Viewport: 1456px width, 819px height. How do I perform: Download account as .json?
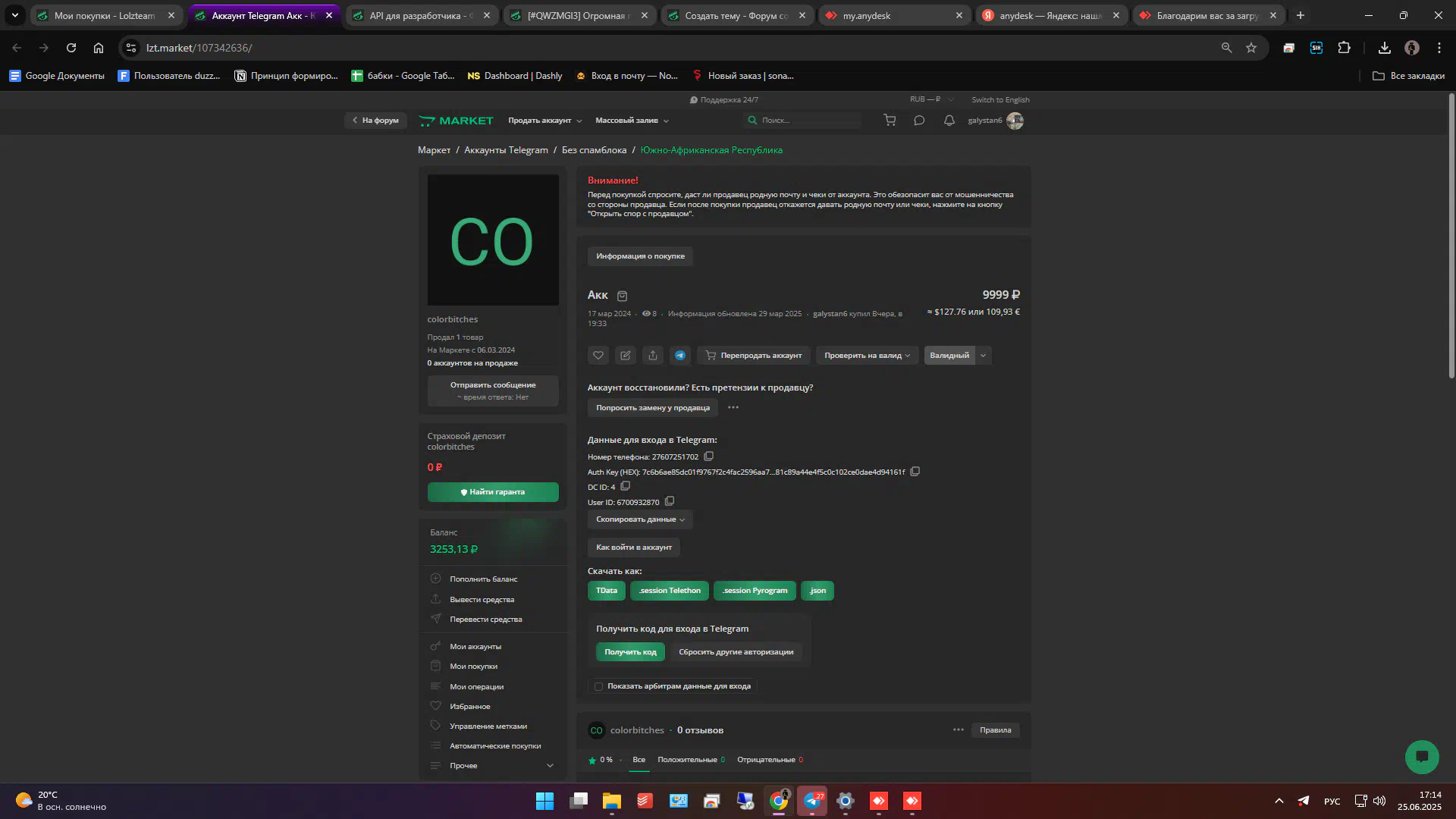[817, 590]
